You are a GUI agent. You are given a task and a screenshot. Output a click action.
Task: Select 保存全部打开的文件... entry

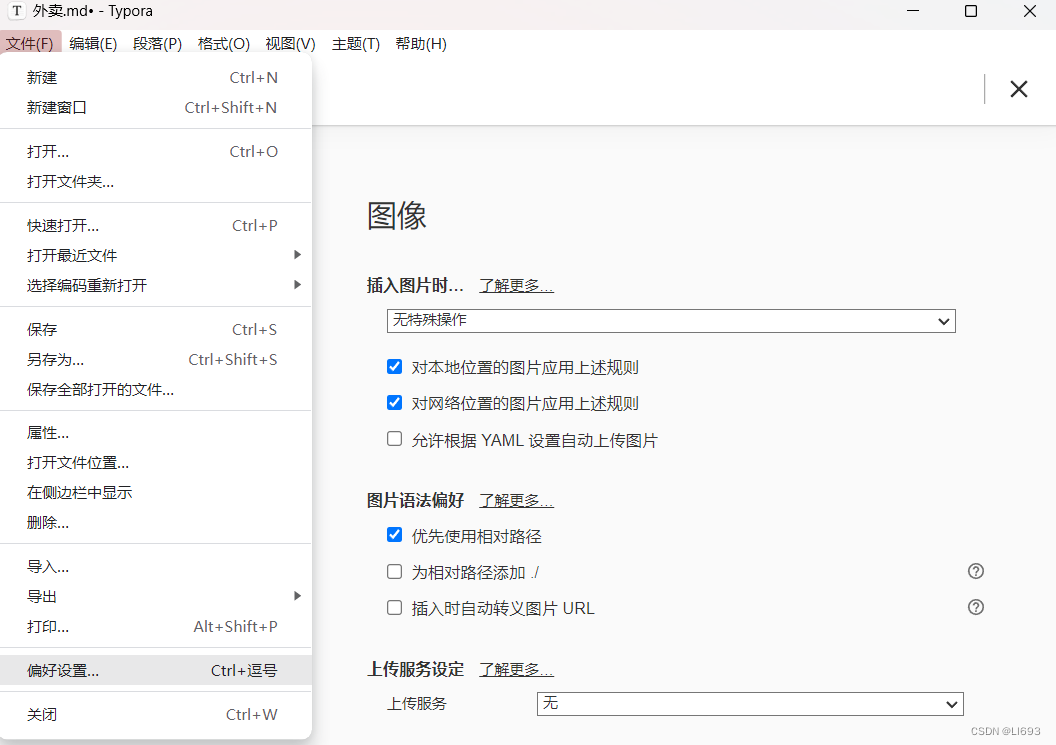click(x=156, y=389)
